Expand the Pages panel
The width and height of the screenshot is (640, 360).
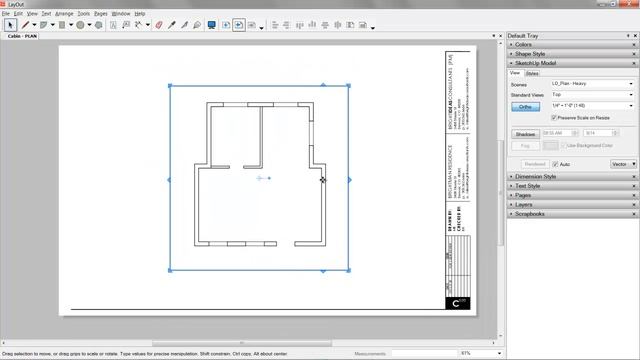click(x=523, y=196)
